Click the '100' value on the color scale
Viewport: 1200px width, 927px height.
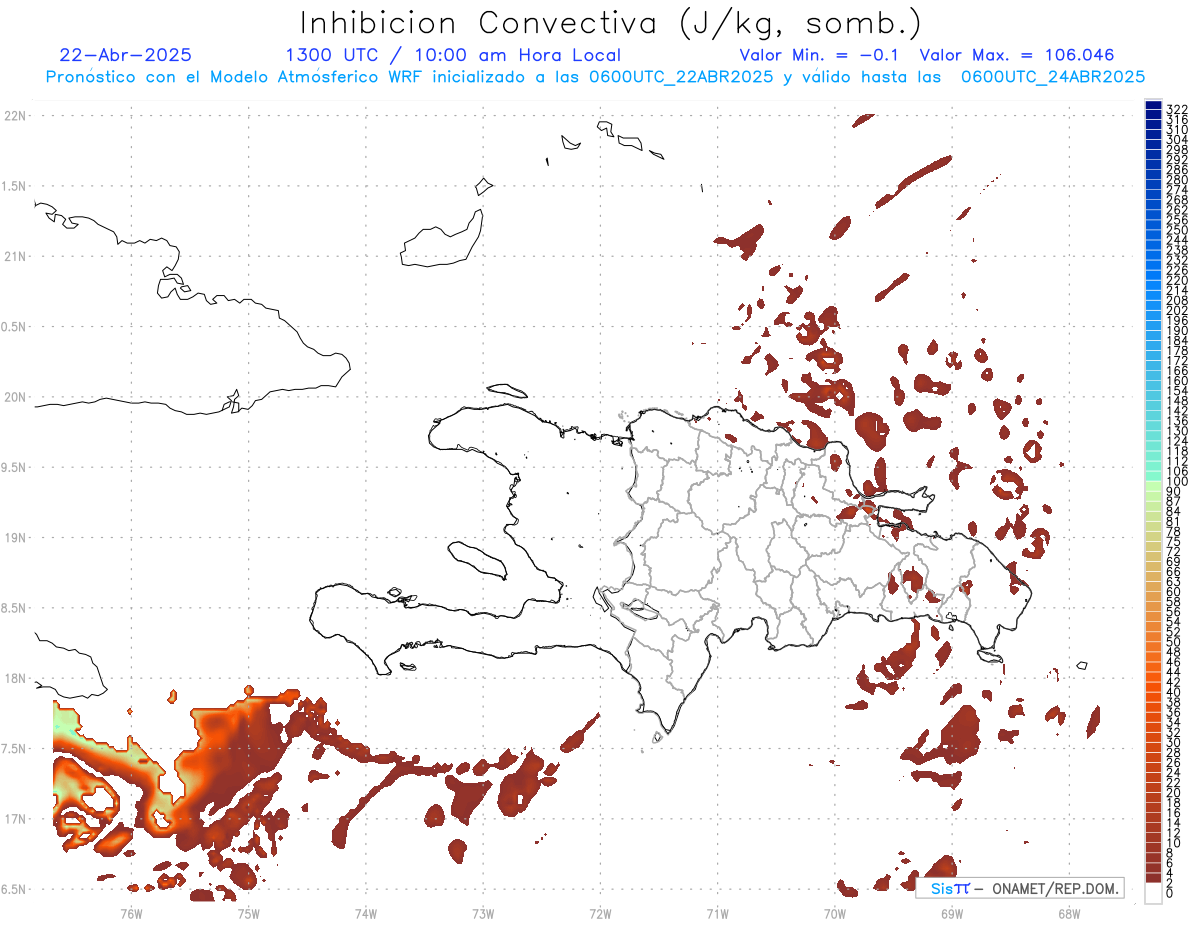pos(1176,481)
